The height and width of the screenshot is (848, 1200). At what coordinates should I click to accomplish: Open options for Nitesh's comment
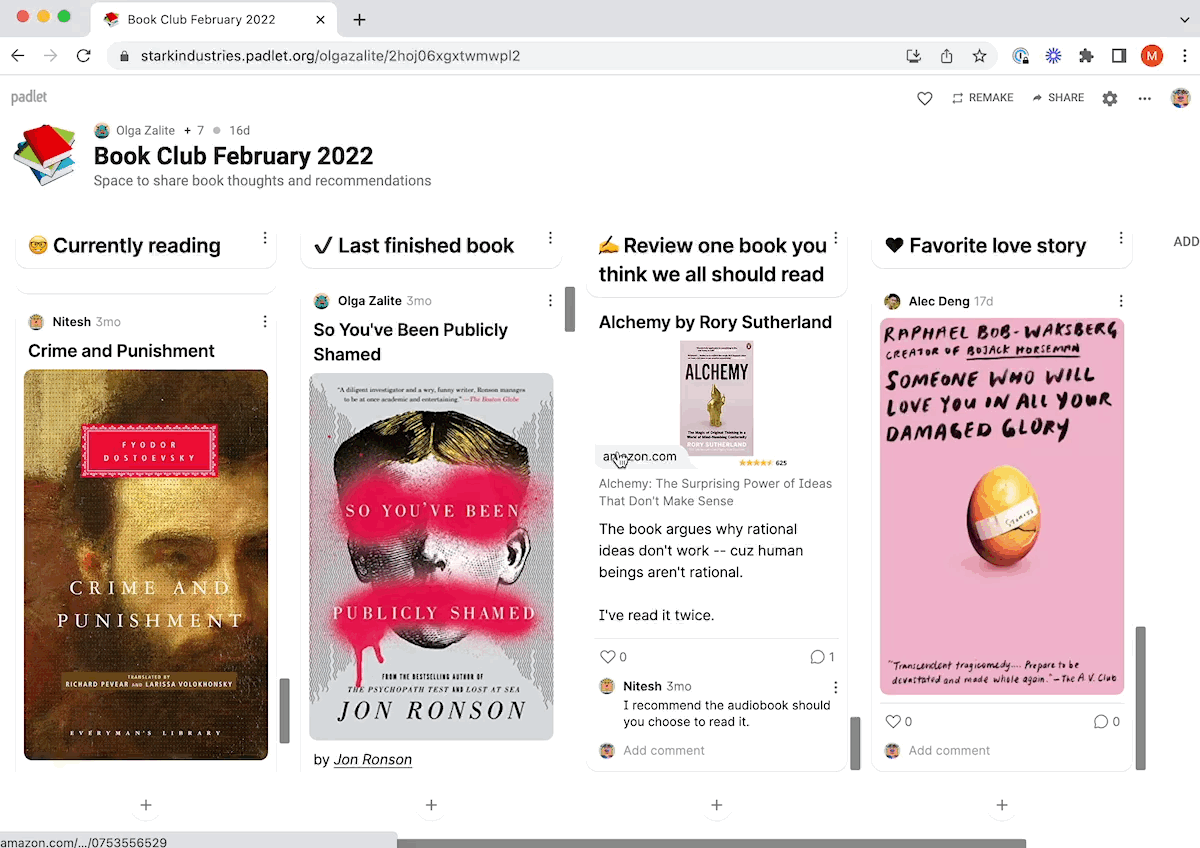click(x=836, y=687)
